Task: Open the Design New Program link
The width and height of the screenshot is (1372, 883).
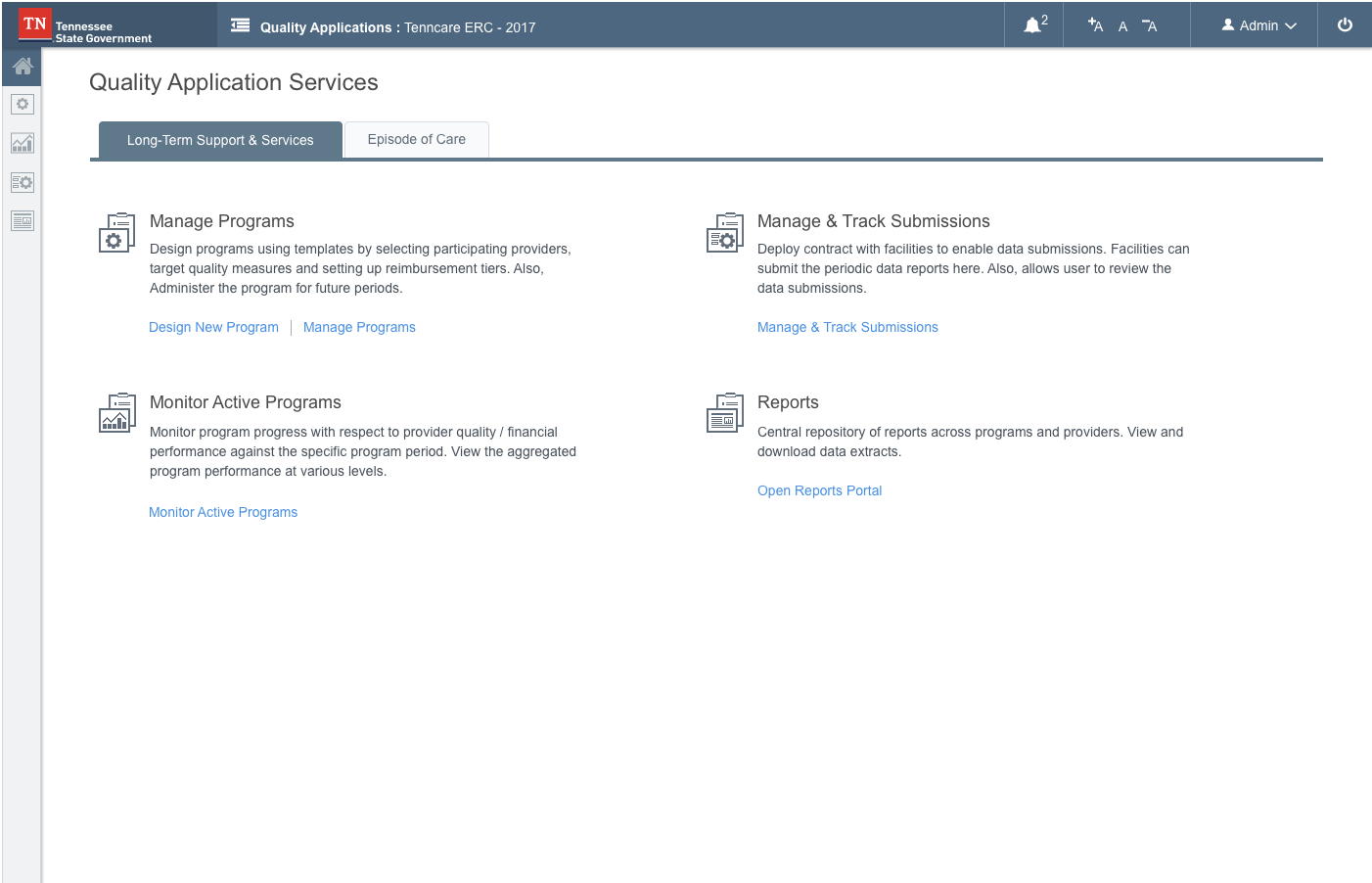Action: pos(213,327)
